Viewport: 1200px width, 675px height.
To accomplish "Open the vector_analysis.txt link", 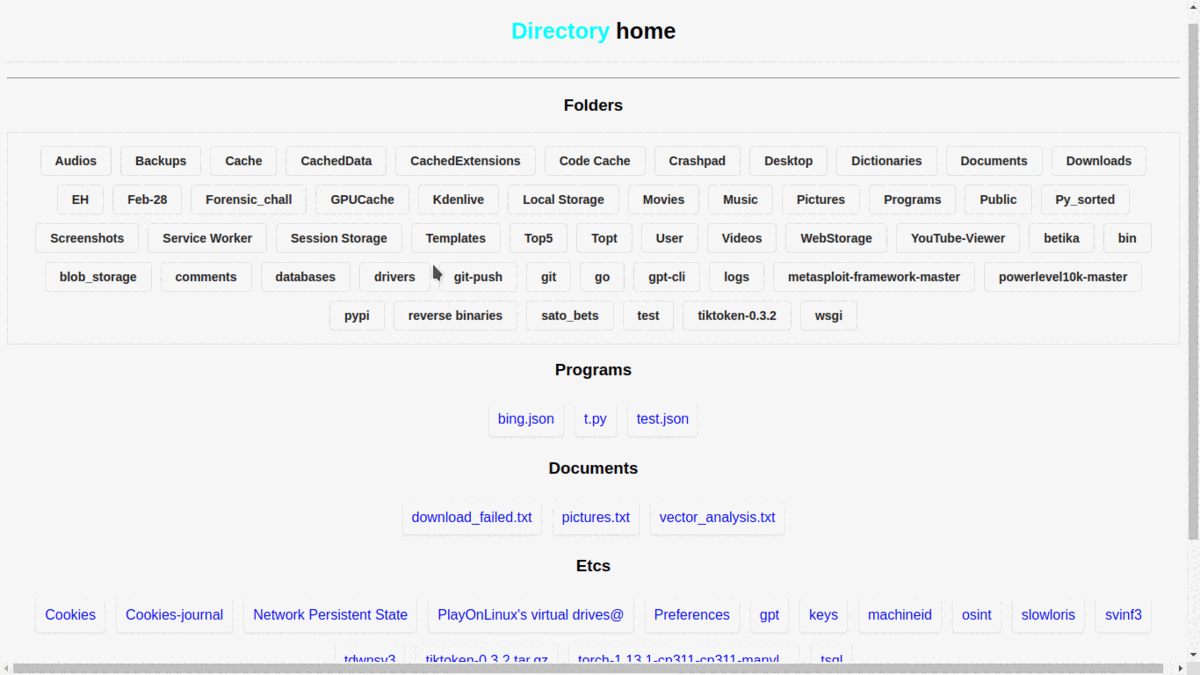I will click(717, 517).
